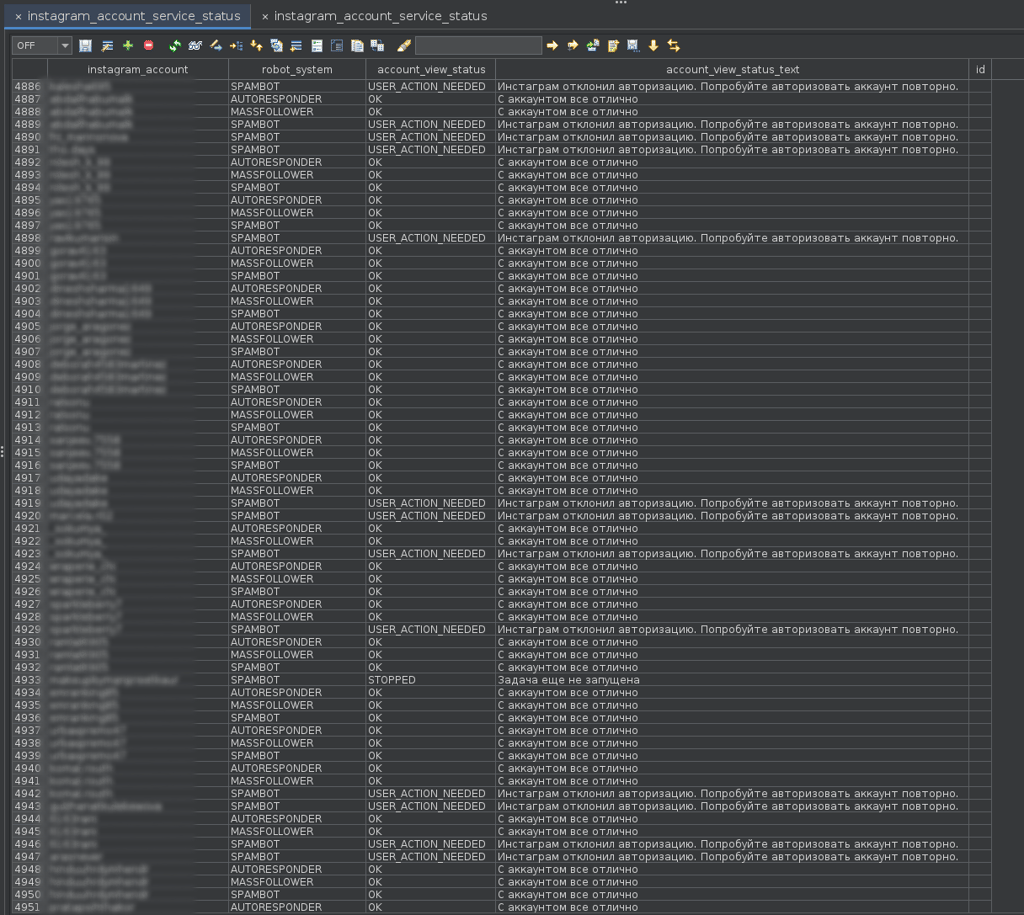The width and height of the screenshot is (1024, 915).
Task: Close the first instagram_account_service_status tab
Action: coord(18,16)
